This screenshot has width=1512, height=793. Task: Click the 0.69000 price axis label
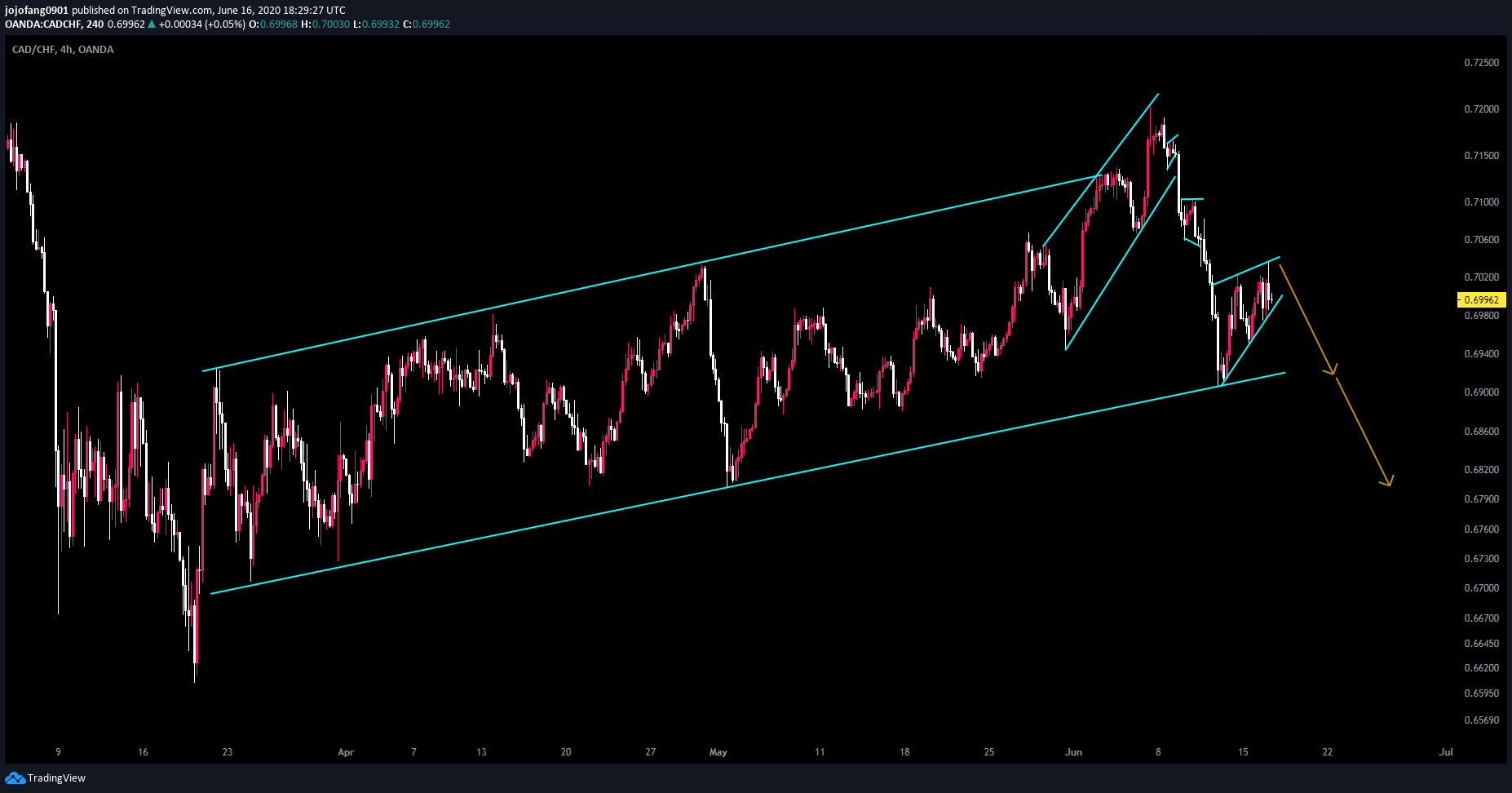point(1481,392)
